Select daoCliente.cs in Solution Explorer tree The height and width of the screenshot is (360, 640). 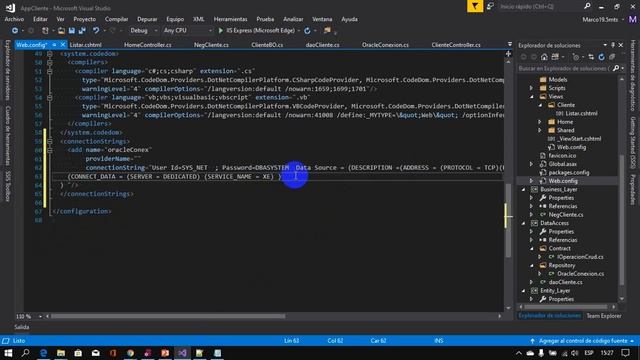click(565, 282)
